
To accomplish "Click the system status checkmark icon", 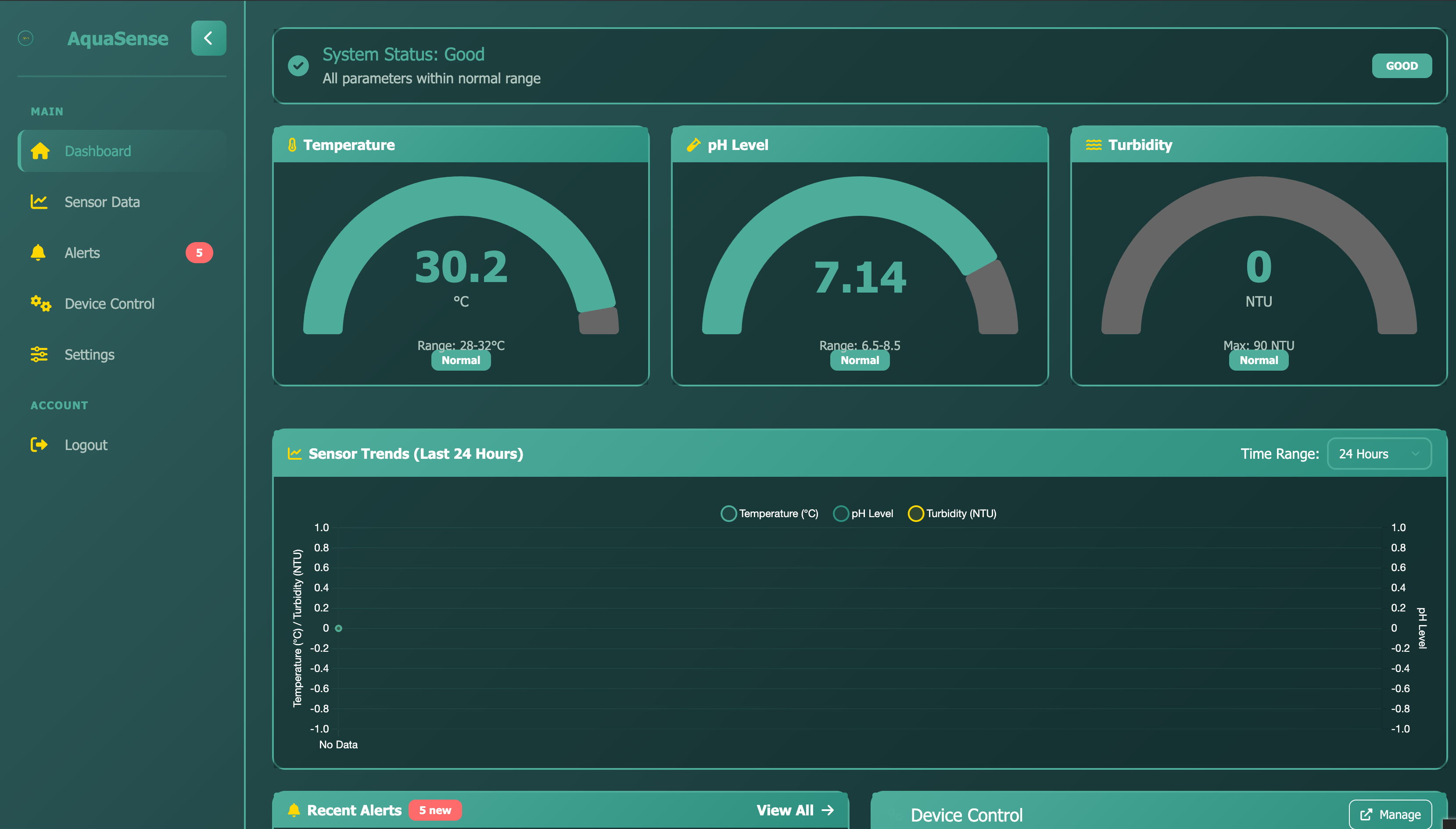I will pos(298,66).
